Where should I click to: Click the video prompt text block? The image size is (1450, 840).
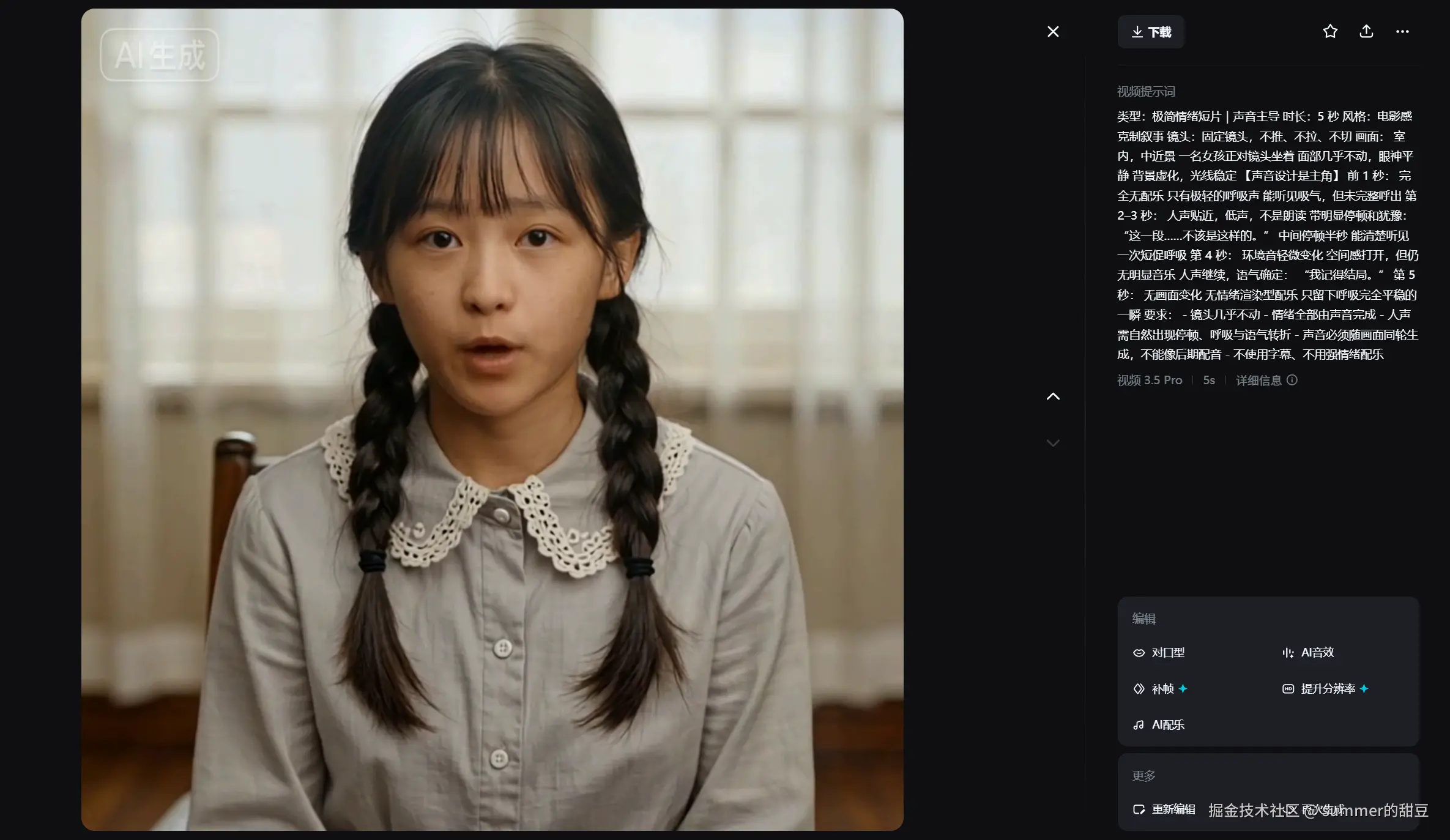click(1266, 236)
